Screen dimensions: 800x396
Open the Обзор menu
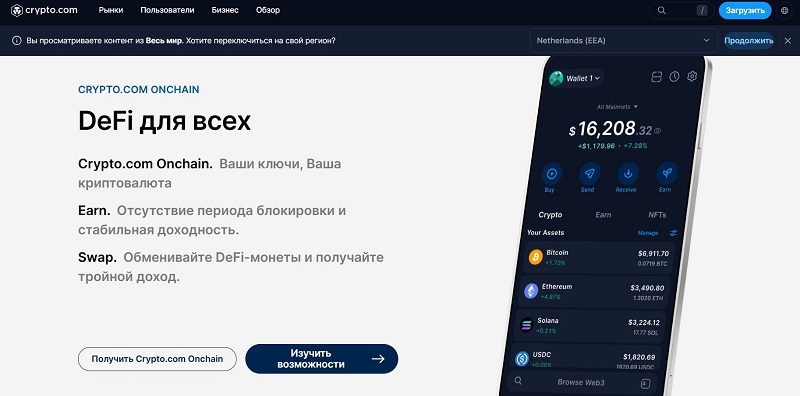(268, 10)
